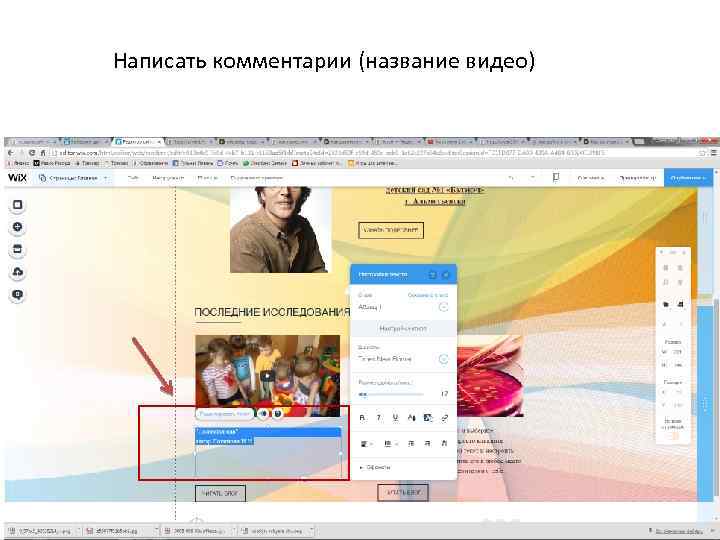
Task: Click the increase indent icon
Action: (428, 444)
